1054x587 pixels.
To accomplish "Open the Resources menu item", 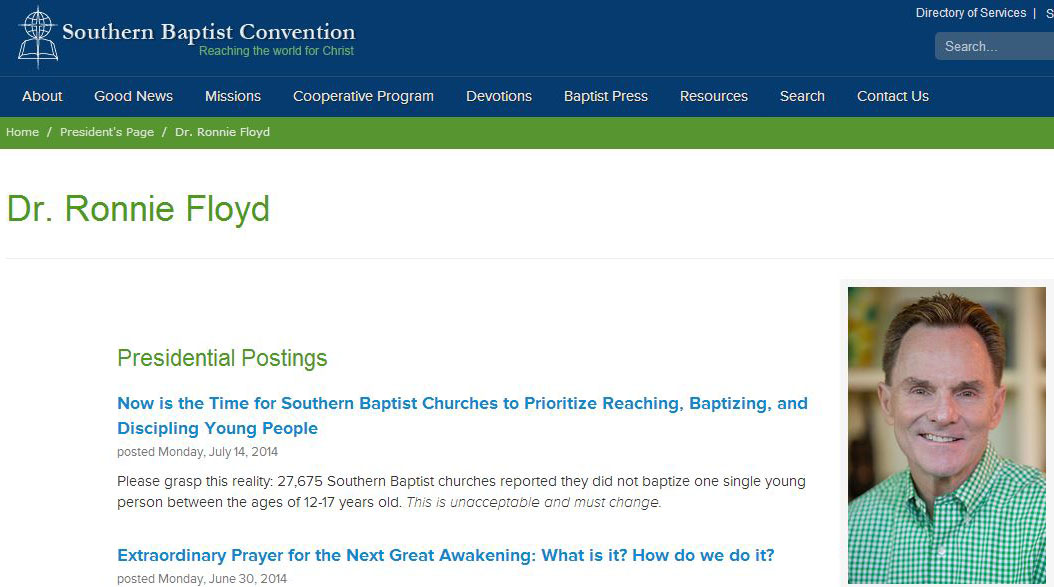I will pos(713,96).
